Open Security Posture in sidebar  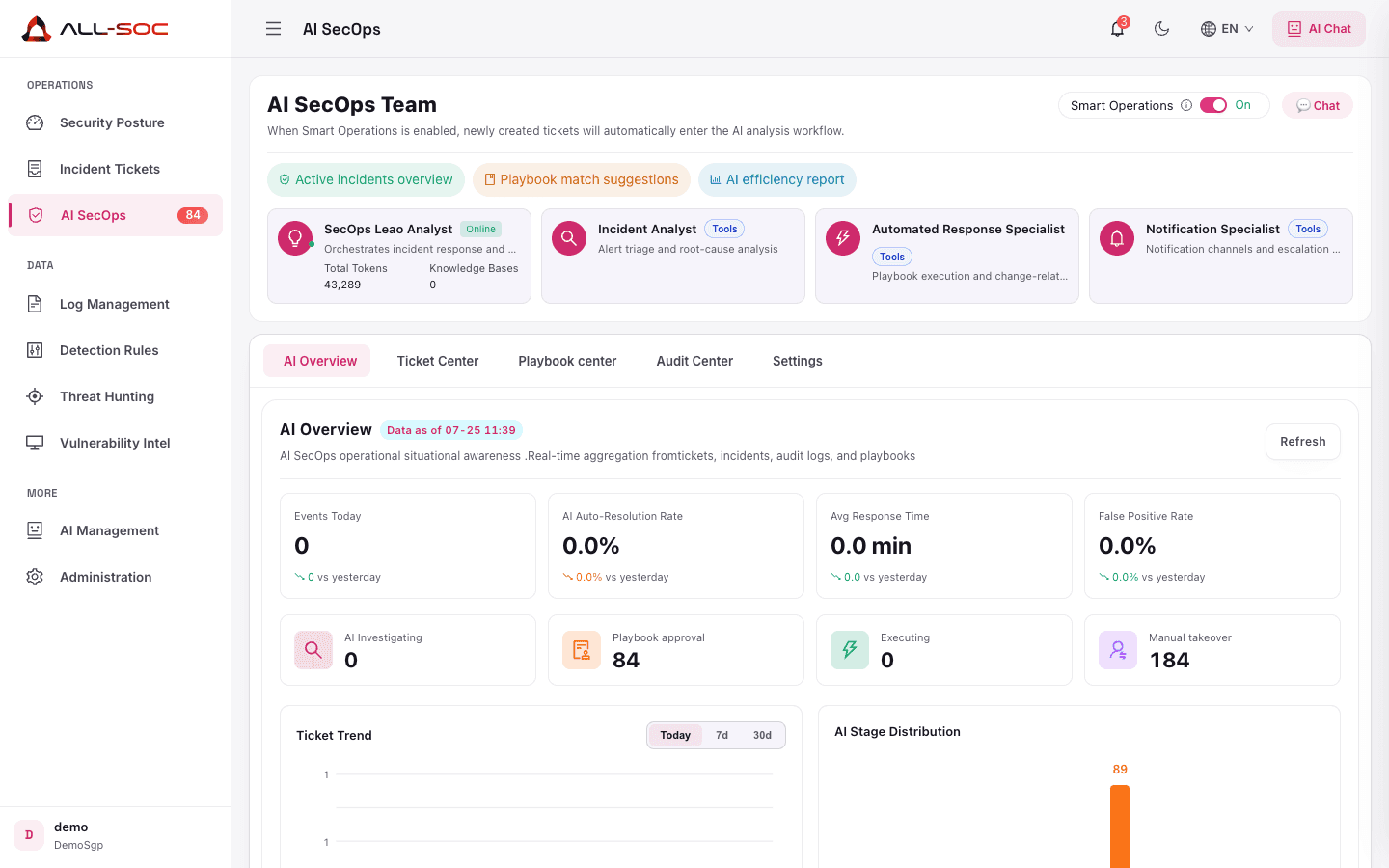point(116,122)
